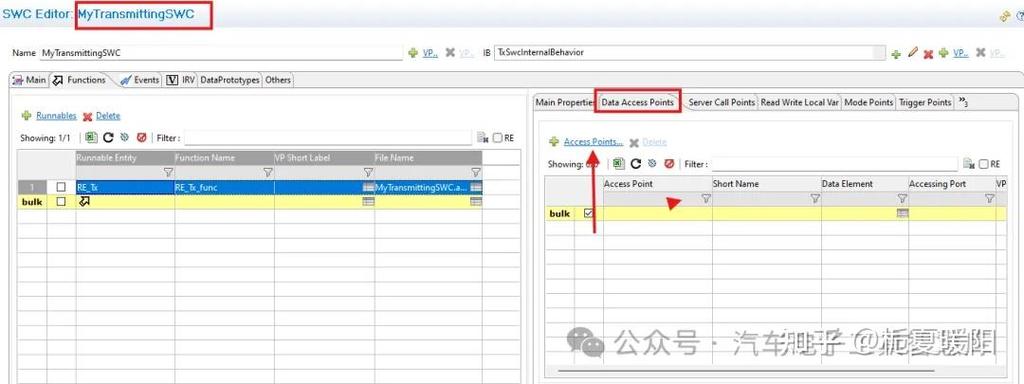Viewport: 1024px width, 384px height.
Task: Open VP Short Label picker in runnables bulk row
Action: (368, 202)
